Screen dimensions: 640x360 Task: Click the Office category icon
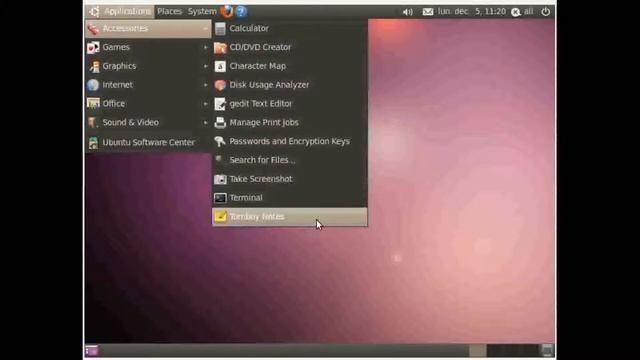93,103
